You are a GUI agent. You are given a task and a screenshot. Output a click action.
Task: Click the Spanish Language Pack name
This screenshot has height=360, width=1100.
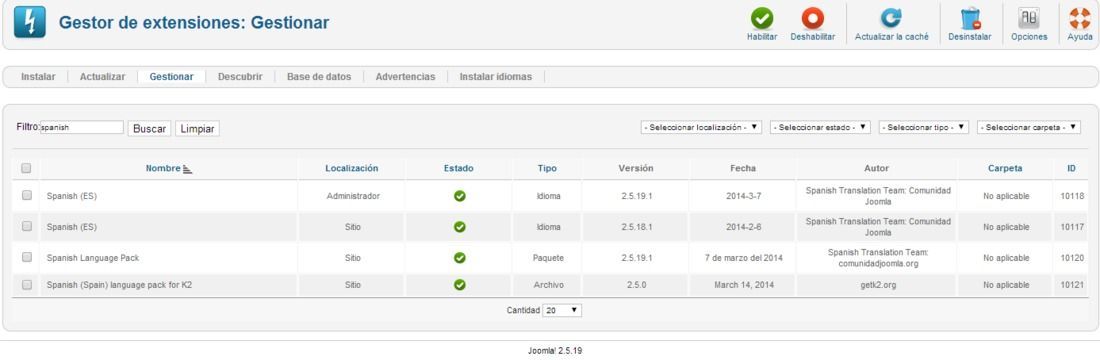(x=93, y=258)
